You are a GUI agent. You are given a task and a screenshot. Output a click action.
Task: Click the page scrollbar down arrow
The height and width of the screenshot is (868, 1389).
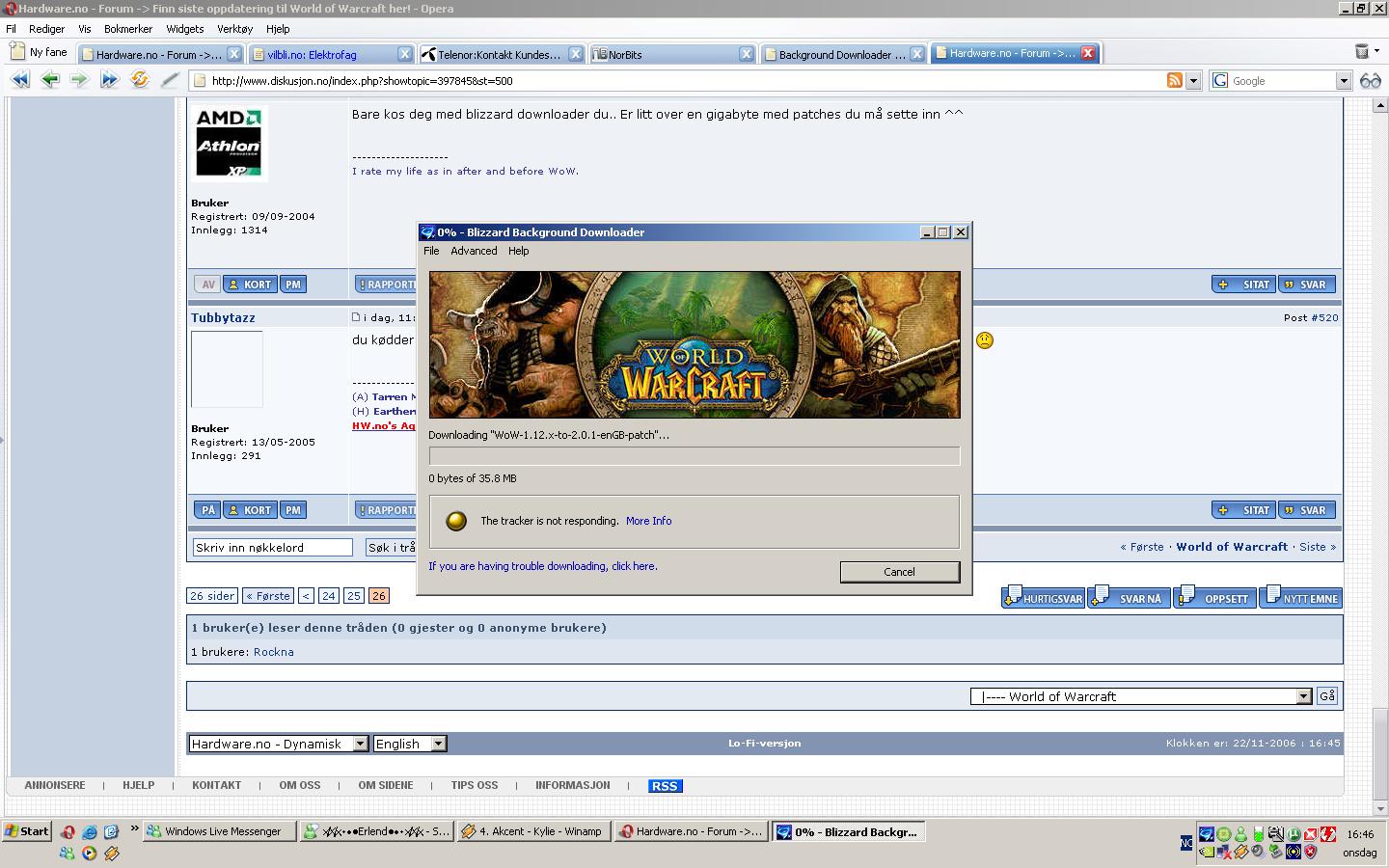tap(1380, 808)
